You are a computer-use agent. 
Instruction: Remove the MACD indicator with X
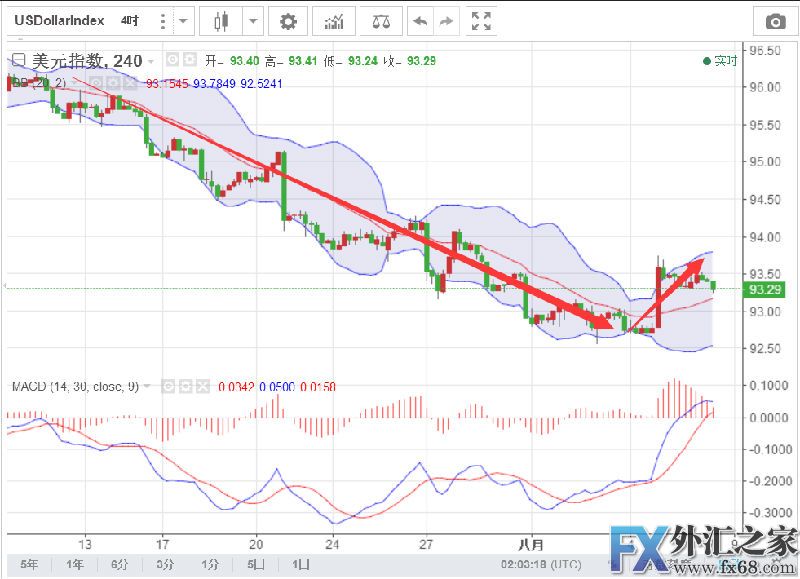[x=204, y=385]
